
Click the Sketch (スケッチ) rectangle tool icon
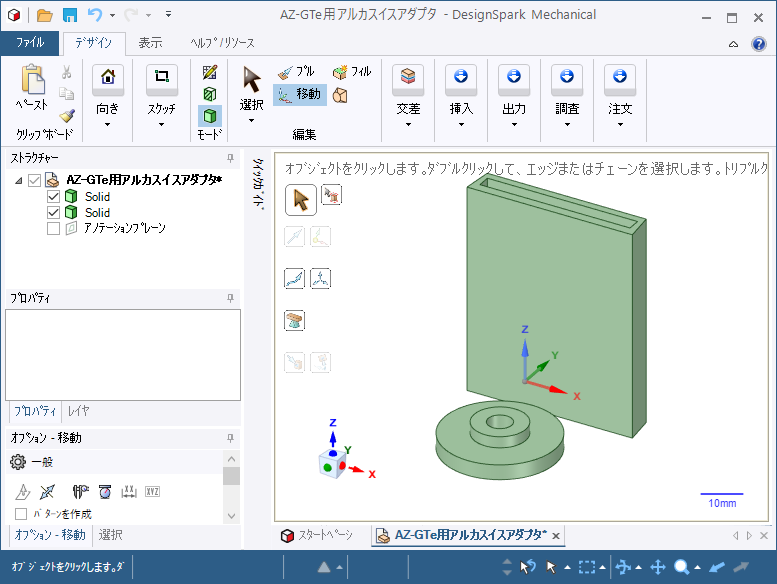pos(162,77)
